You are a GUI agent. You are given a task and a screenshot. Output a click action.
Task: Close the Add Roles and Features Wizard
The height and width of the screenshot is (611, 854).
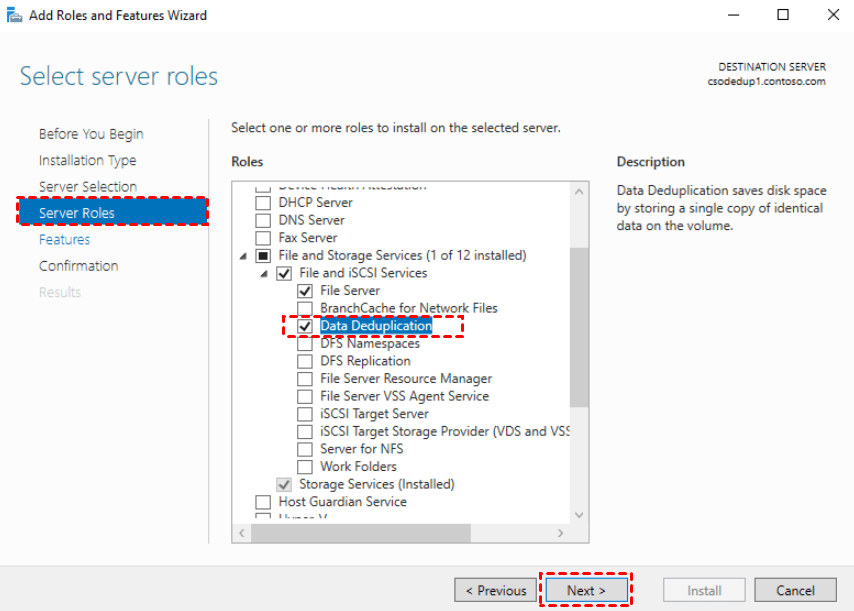[833, 15]
